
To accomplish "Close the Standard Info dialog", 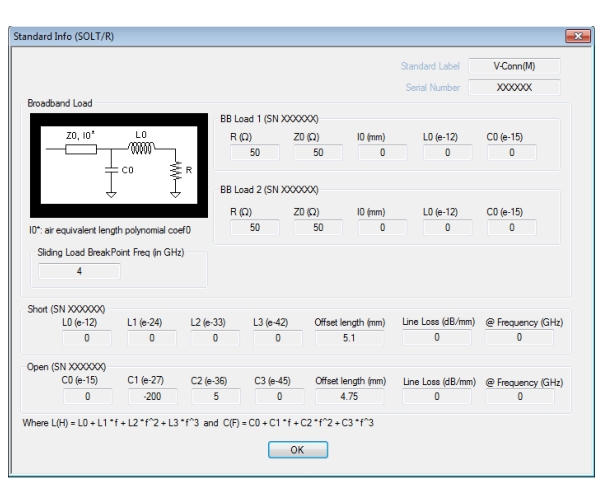I will pos(578,36).
